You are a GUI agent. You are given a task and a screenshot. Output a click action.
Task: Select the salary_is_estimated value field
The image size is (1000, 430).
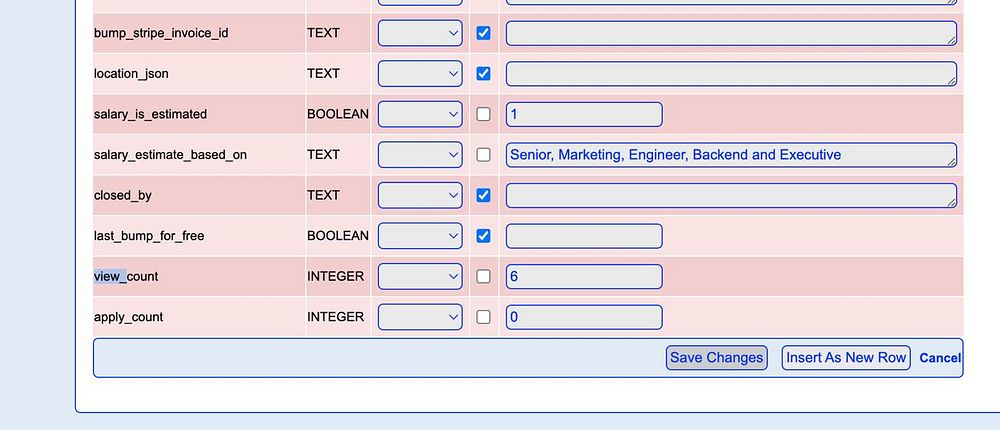pyautogui.click(x=584, y=114)
